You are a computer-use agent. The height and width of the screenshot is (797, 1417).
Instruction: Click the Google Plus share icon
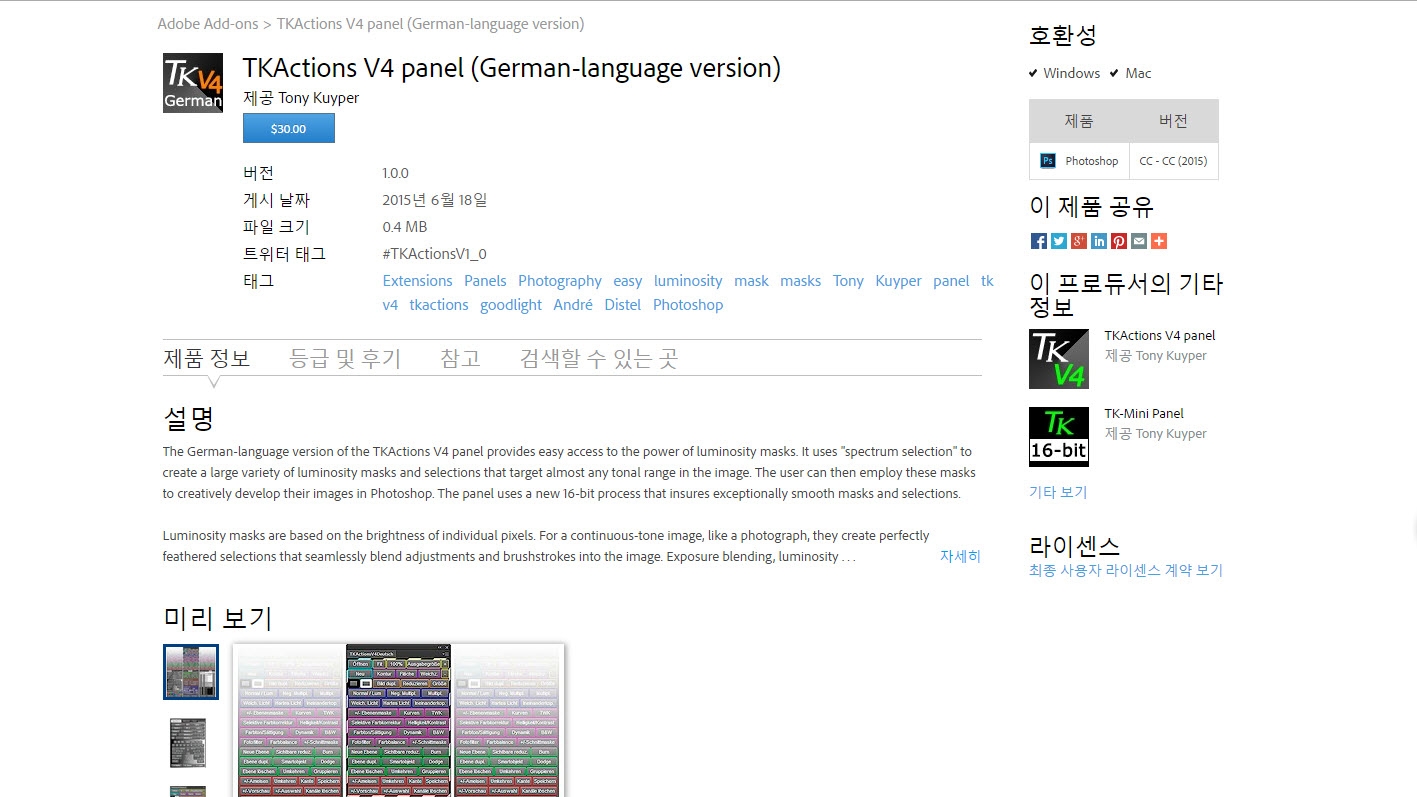point(1078,241)
